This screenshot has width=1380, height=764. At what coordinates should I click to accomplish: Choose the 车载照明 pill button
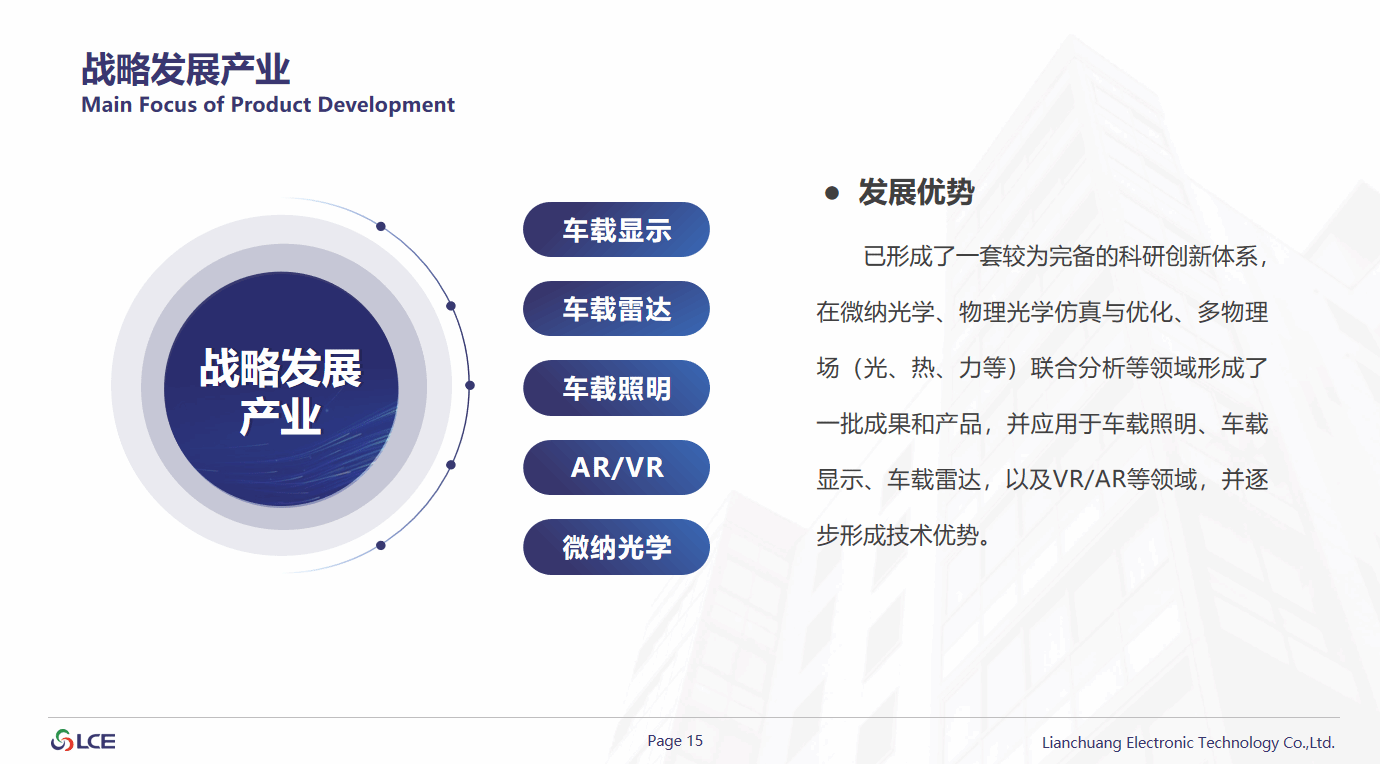(616, 388)
